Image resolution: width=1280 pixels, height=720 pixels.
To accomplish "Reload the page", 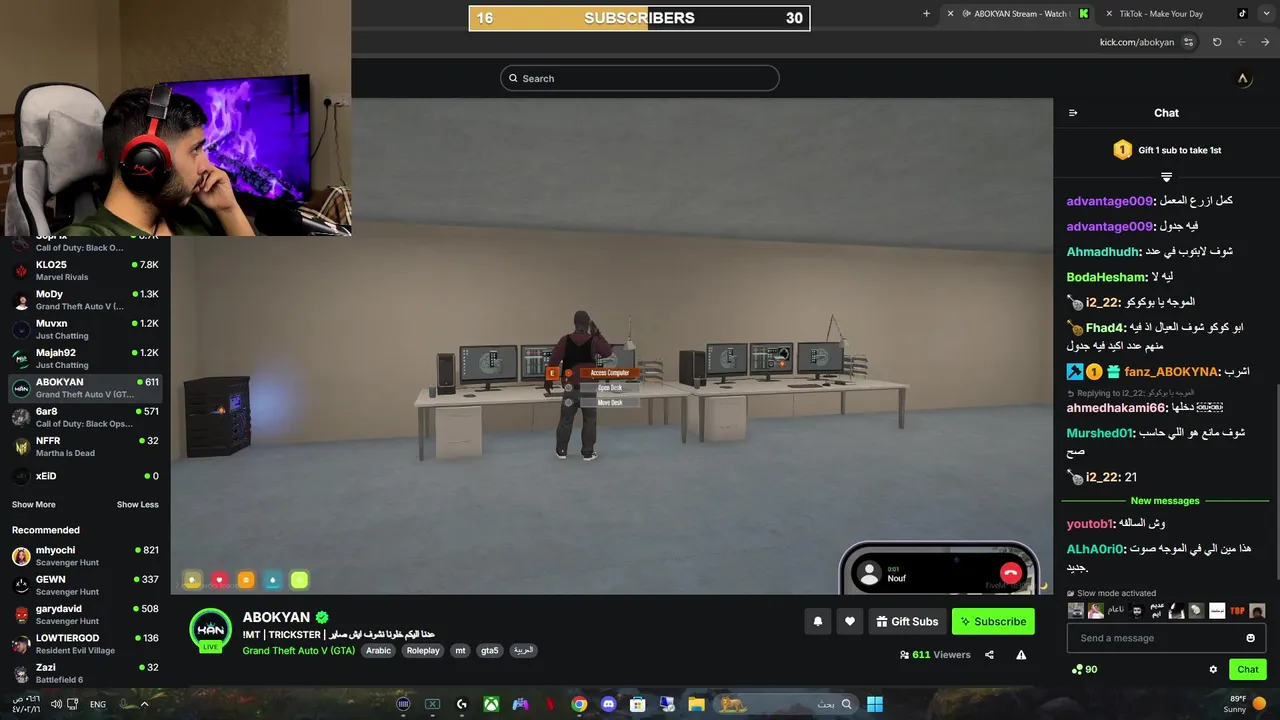I will [1217, 42].
